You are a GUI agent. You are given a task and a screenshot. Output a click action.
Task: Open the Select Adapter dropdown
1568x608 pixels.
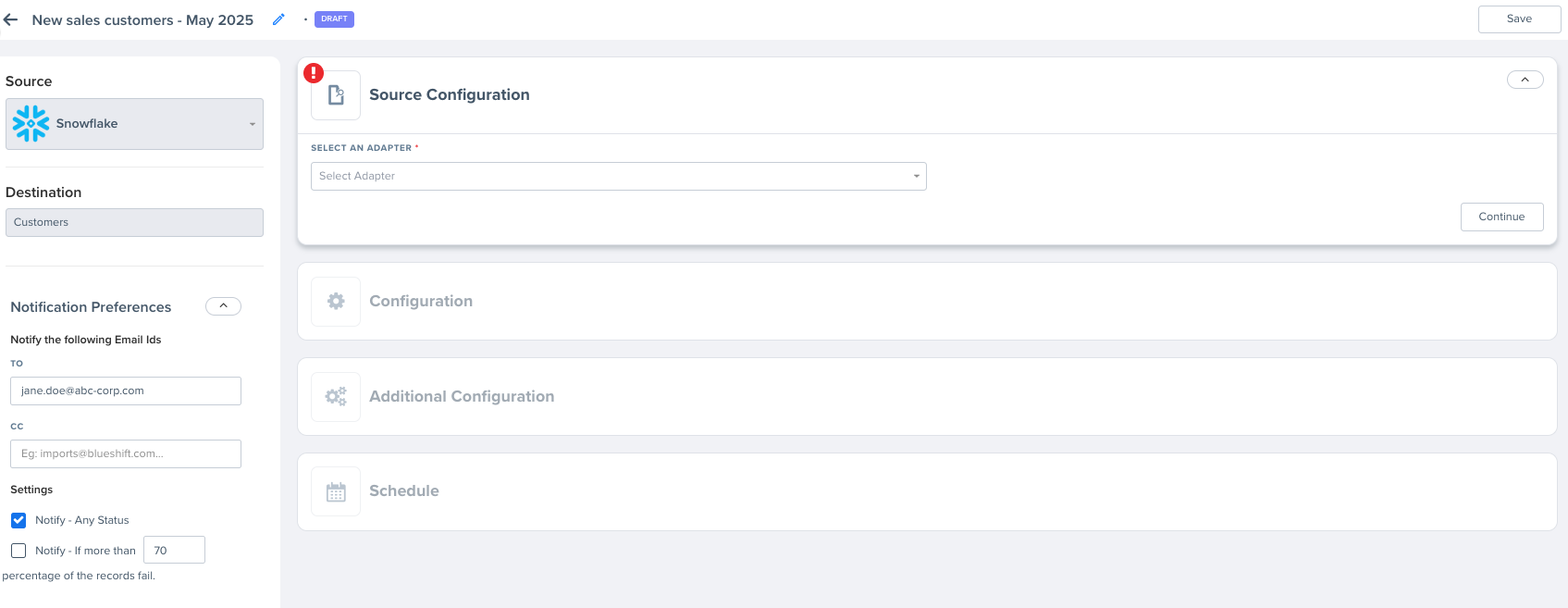tap(618, 176)
